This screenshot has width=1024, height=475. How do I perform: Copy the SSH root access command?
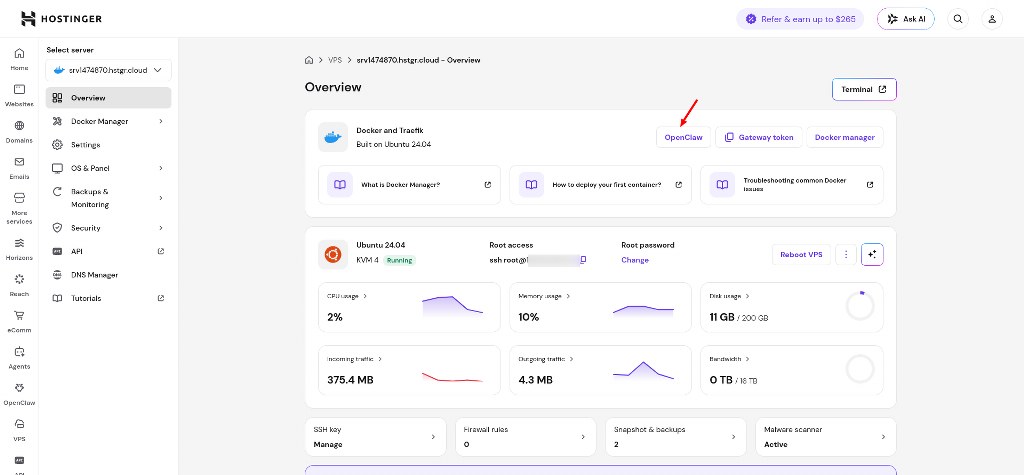[x=583, y=260]
